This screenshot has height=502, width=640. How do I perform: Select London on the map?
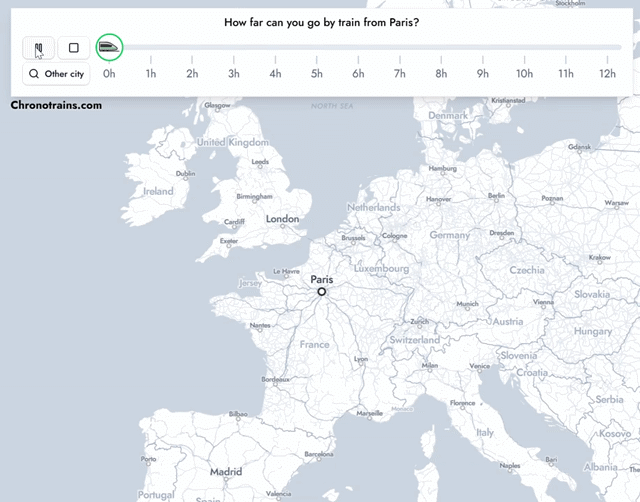coord(282,219)
